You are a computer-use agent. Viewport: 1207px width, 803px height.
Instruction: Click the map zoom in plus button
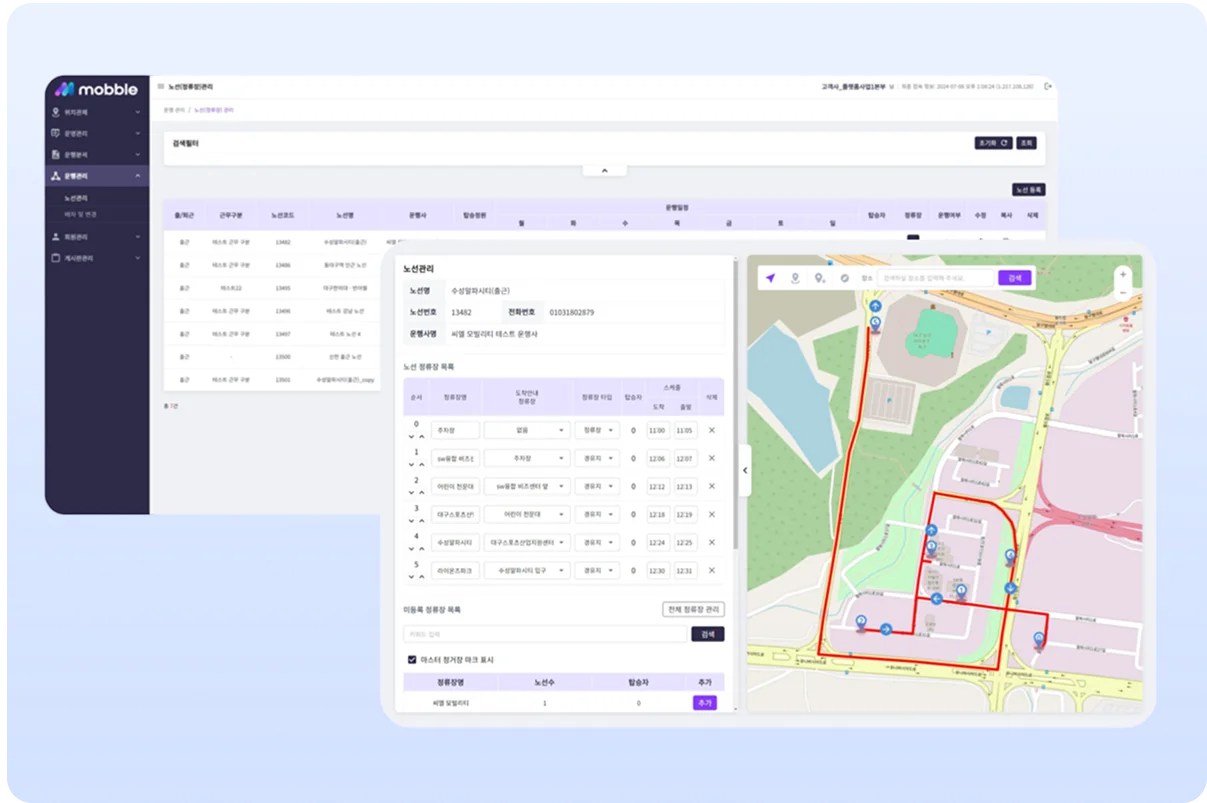pyautogui.click(x=1123, y=273)
